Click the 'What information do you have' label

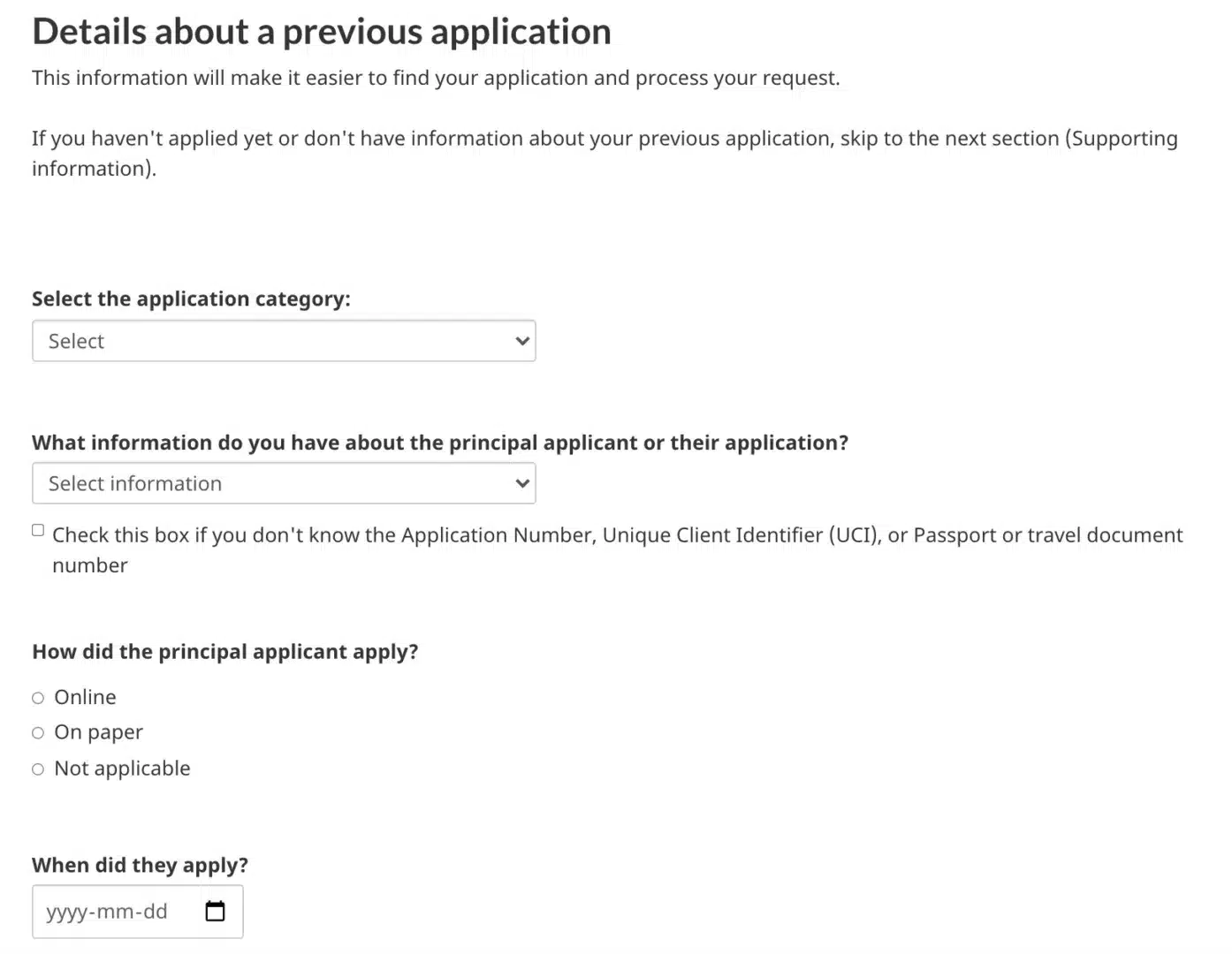pos(439,443)
